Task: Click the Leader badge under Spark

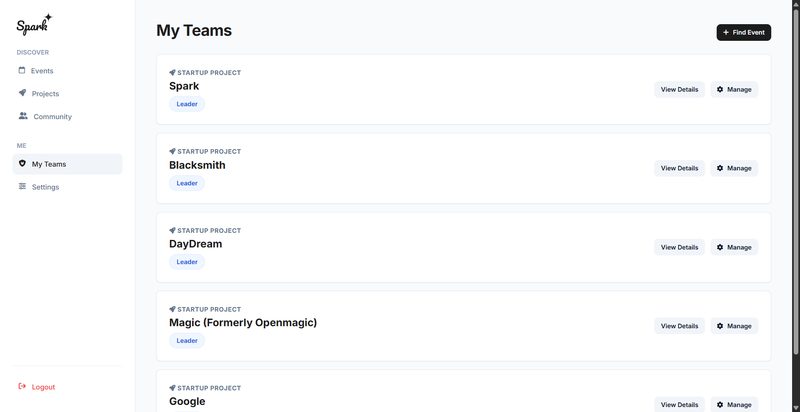Action: pyautogui.click(x=187, y=104)
